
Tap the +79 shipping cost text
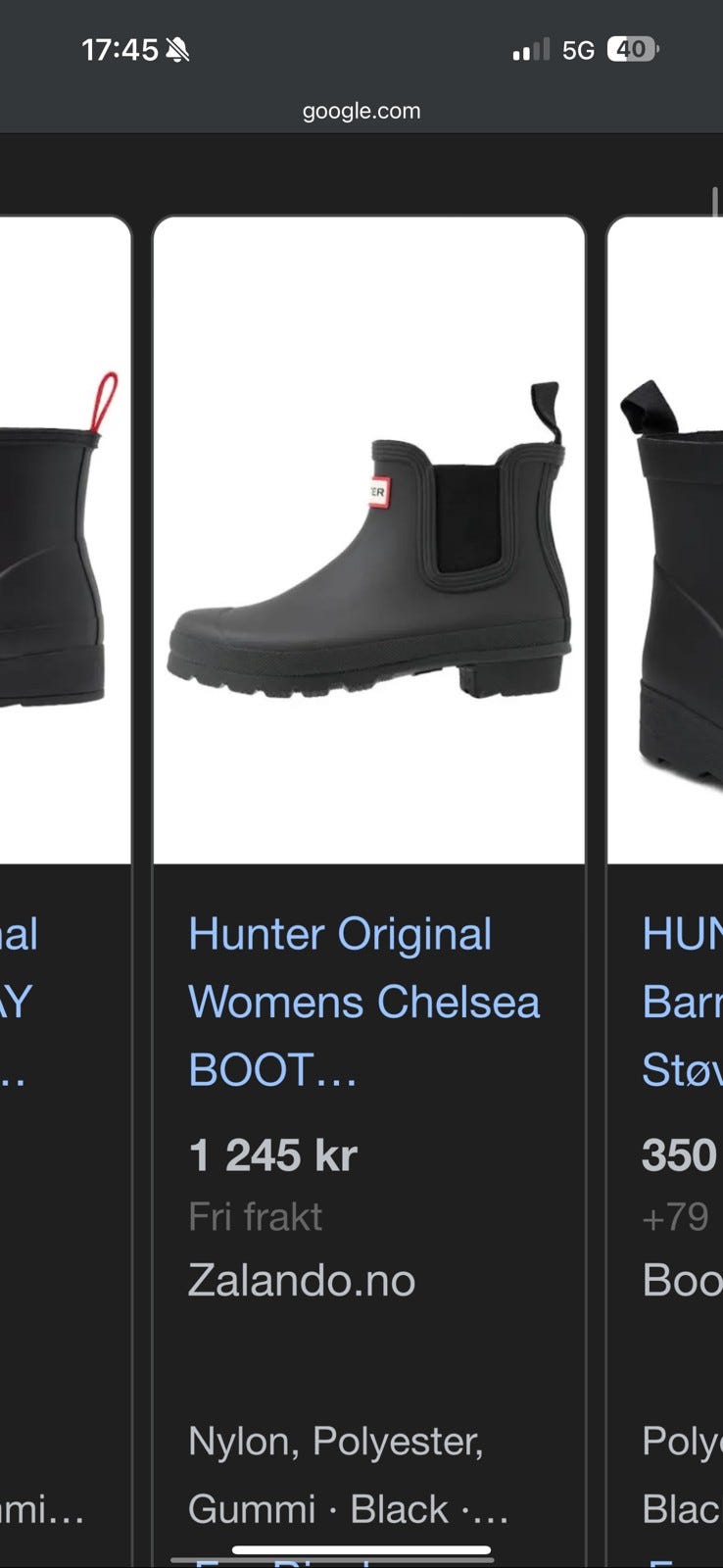(675, 1217)
